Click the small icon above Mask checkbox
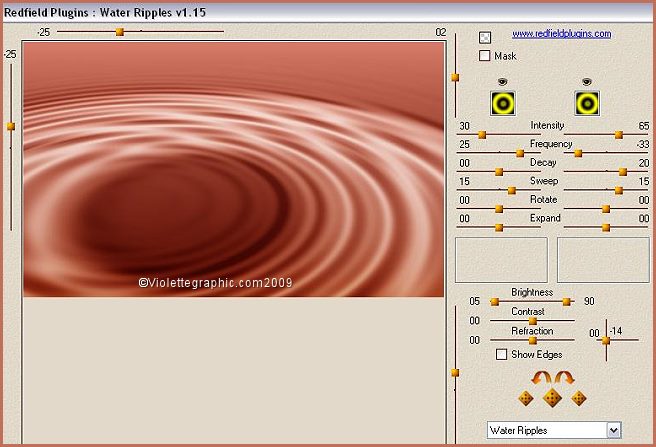 point(485,38)
